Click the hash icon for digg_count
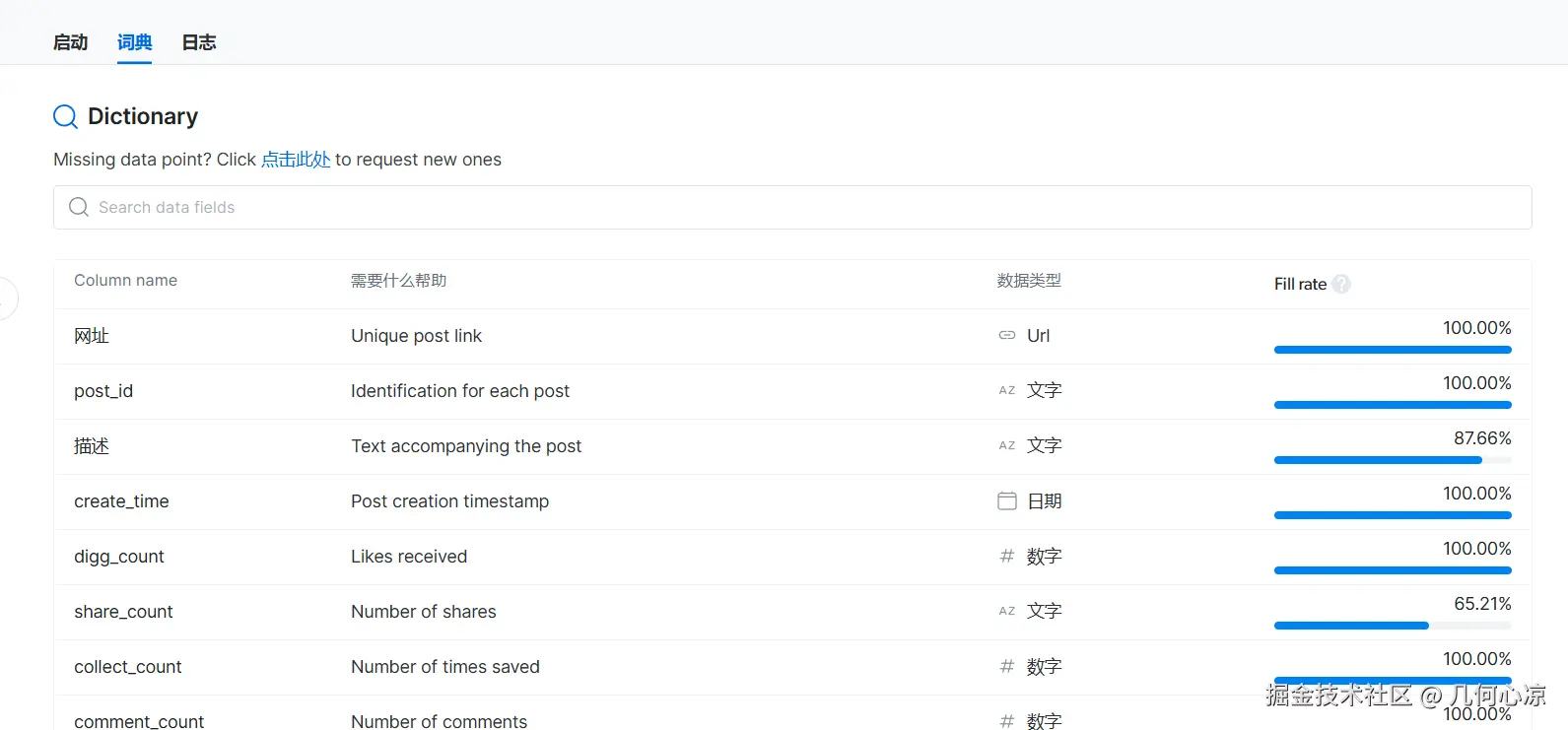 tap(1006, 557)
